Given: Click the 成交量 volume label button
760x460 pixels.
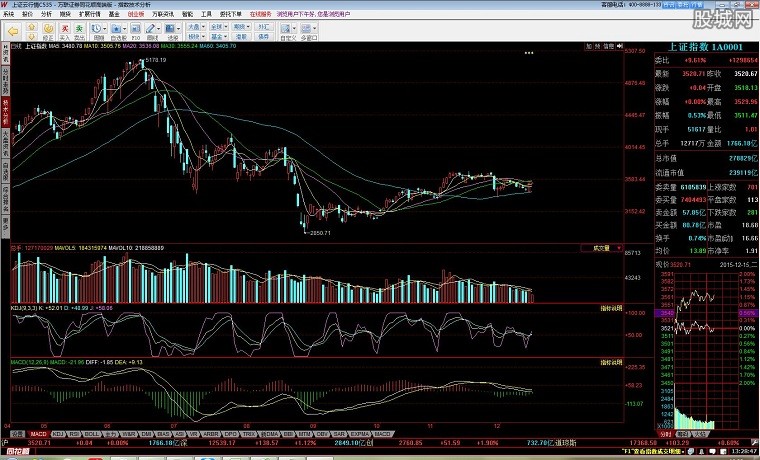Looking at the screenshot, I should pyautogui.click(x=601, y=246).
